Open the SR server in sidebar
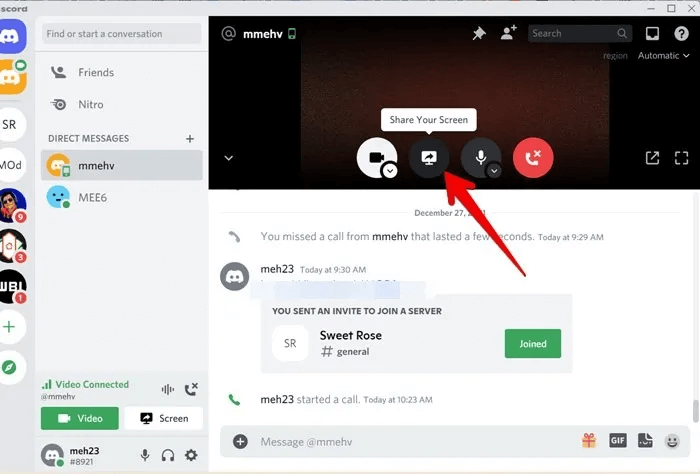The image size is (700, 474). click(x=11, y=125)
